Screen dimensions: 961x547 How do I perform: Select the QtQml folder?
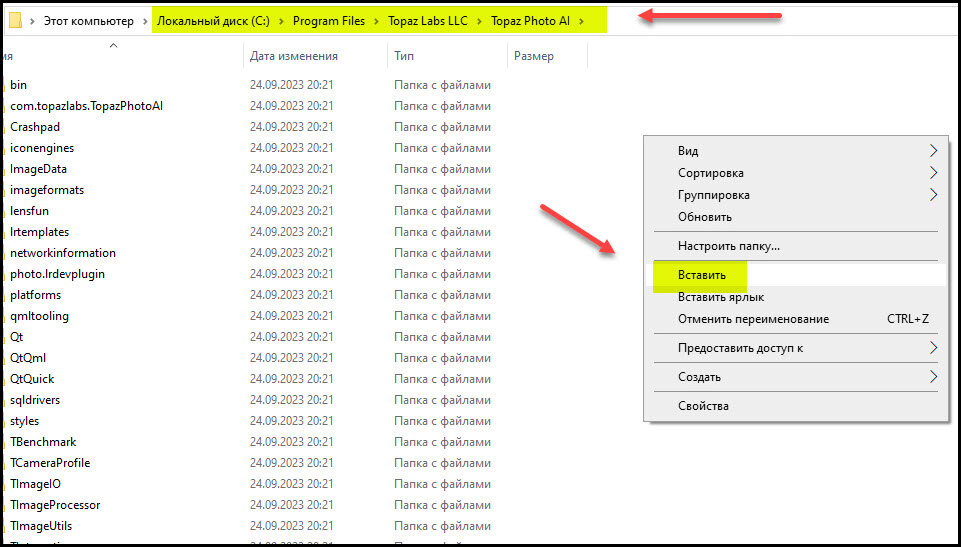pyautogui.click(x=28, y=358)
